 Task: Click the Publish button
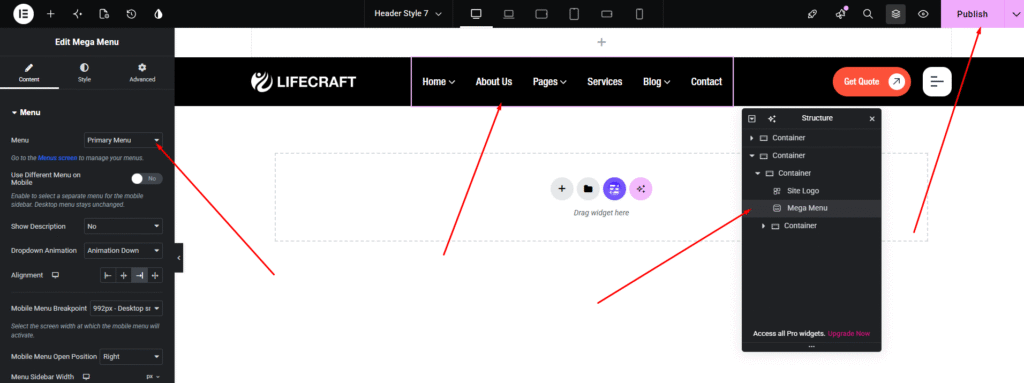pyautogui.click(x=972, y=14)
